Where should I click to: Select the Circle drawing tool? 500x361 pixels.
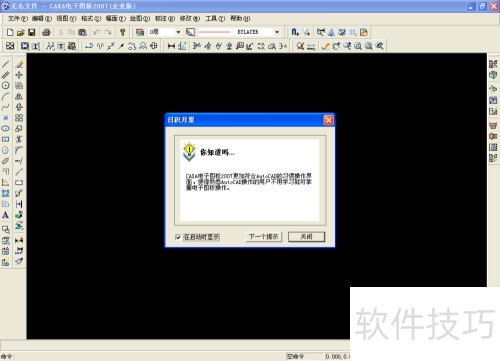coord(5,85)
